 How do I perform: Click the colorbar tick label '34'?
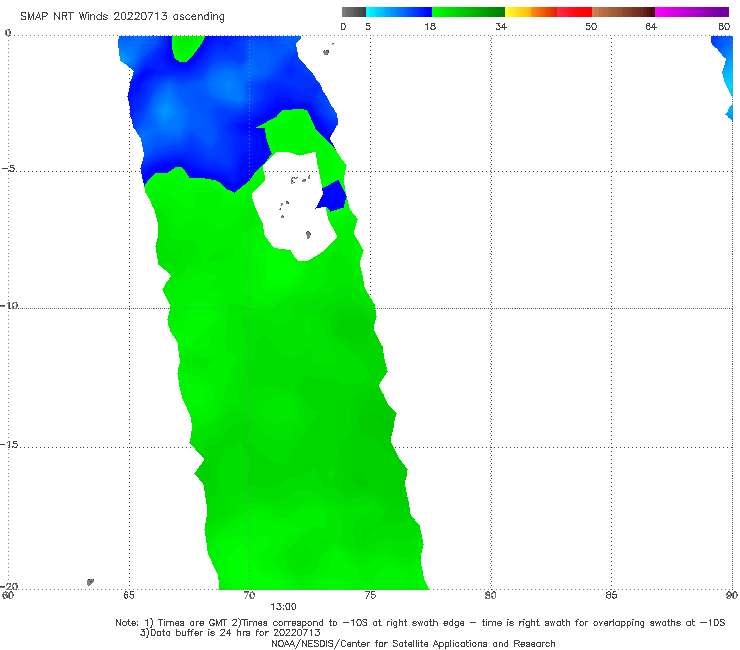coord(501,26)
